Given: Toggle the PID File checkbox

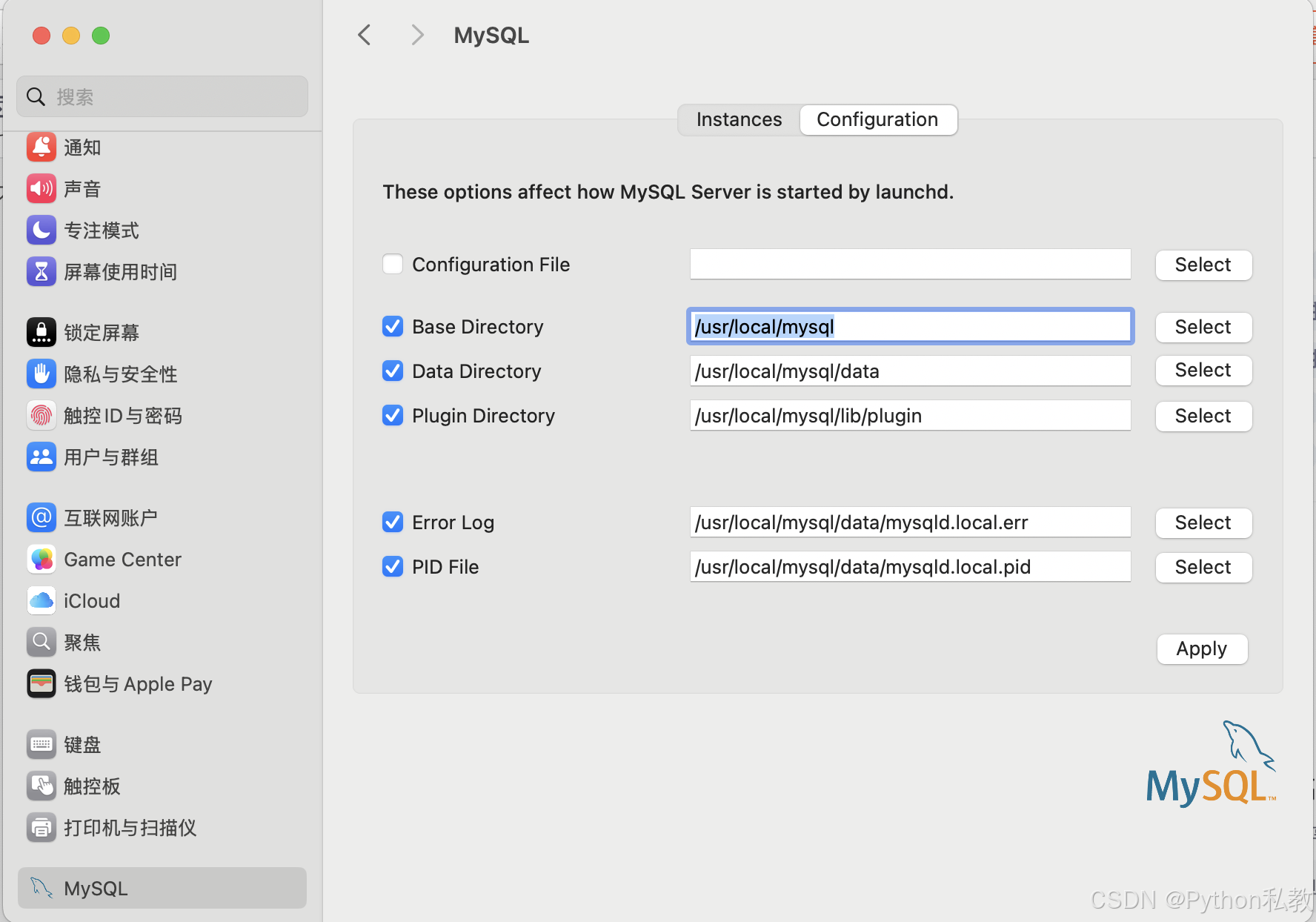Looking at the screenshot, I should point(393,566).
